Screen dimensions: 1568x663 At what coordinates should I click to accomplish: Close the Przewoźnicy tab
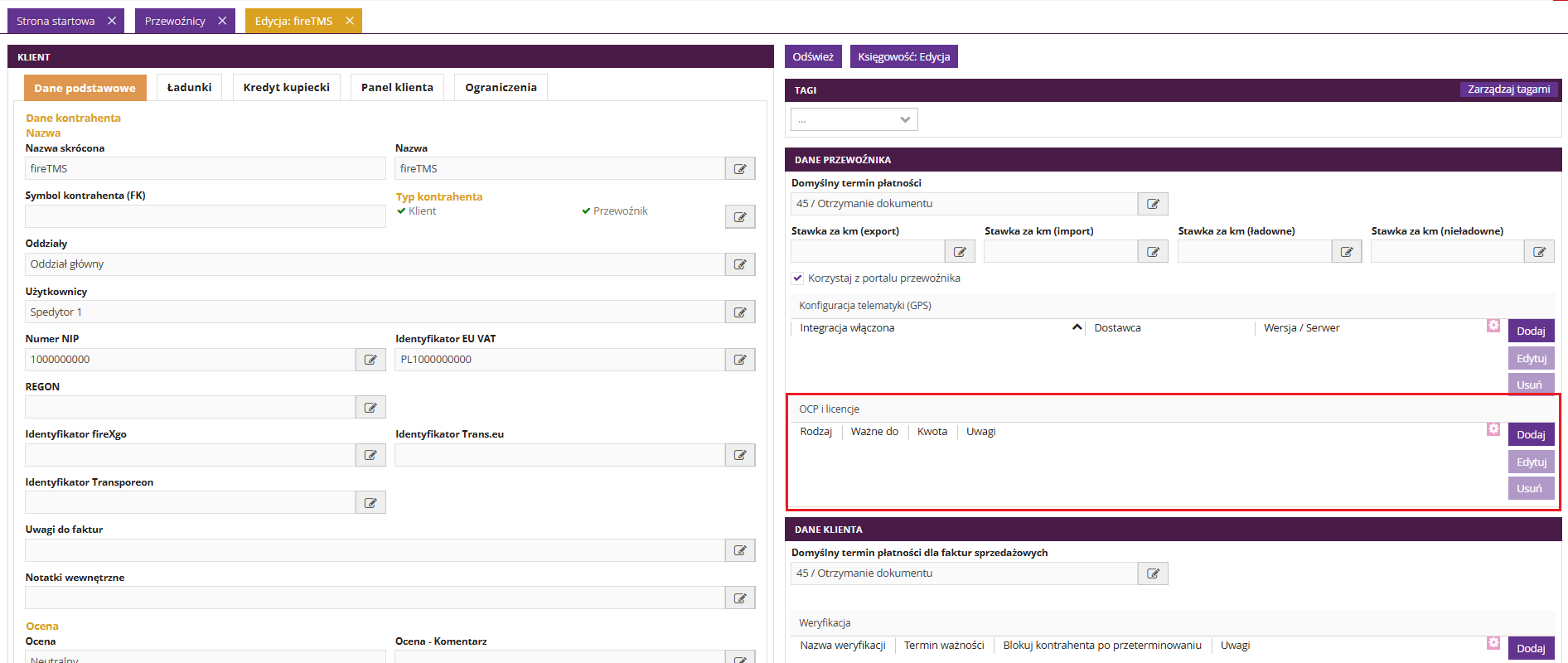[x=222, y=21]
